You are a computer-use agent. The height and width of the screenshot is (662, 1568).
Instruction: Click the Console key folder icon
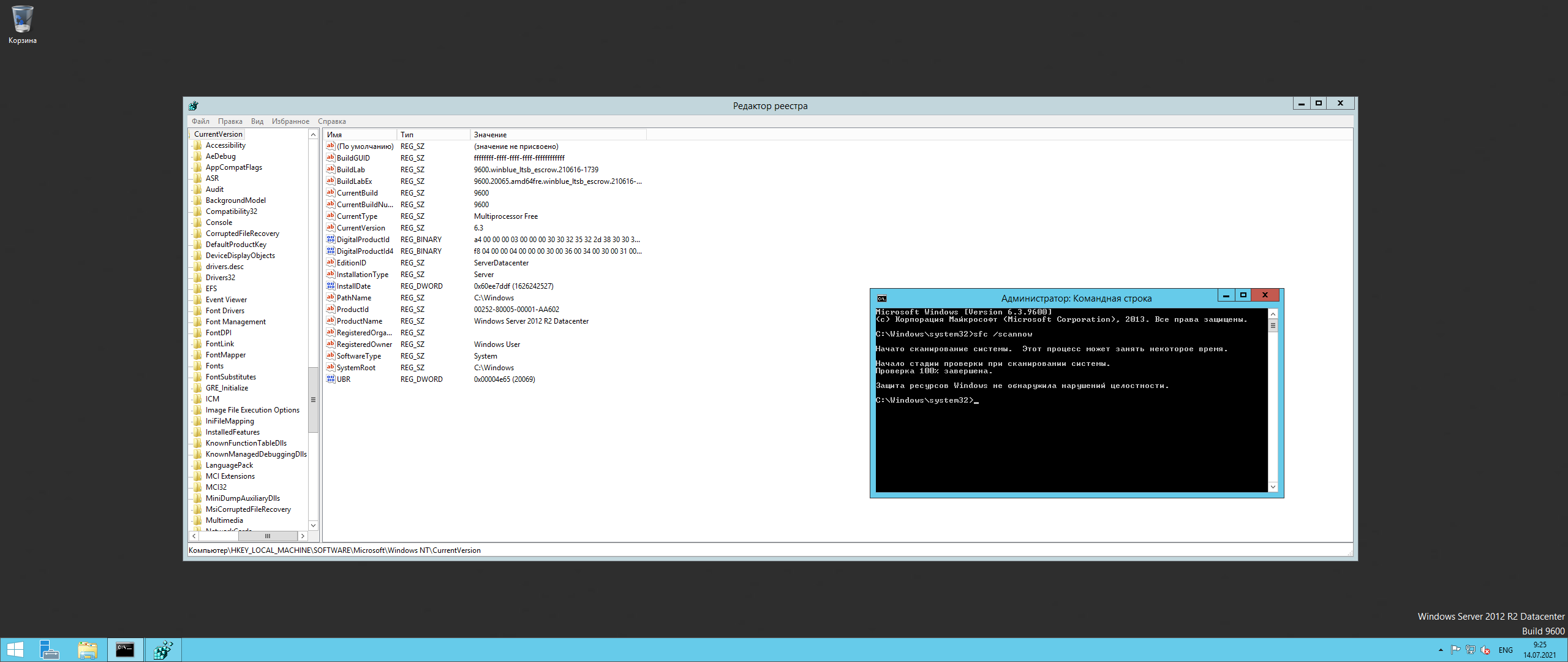coord(198,223)
